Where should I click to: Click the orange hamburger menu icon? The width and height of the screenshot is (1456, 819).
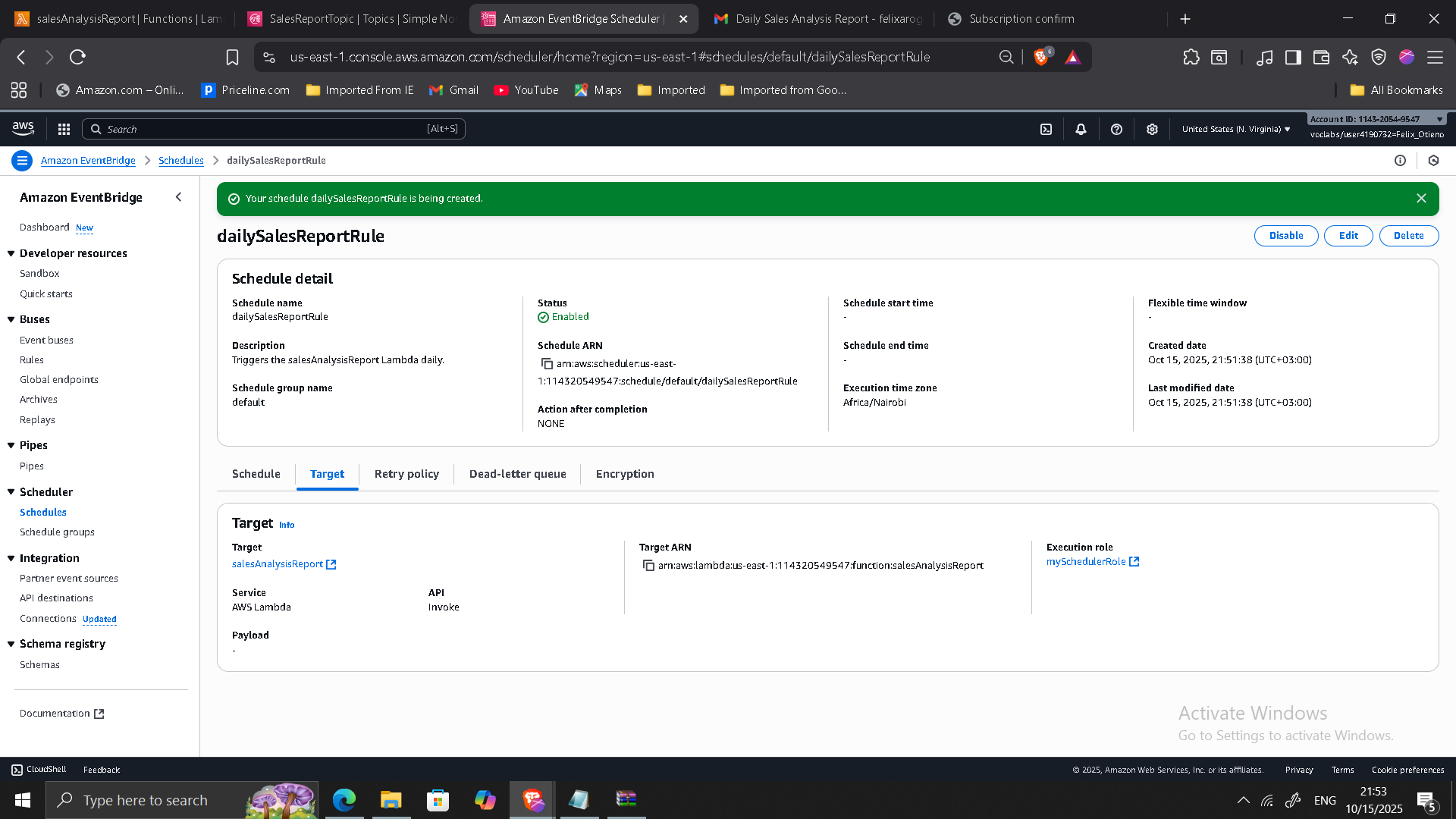pyautogui.click(x=22, y=160)
